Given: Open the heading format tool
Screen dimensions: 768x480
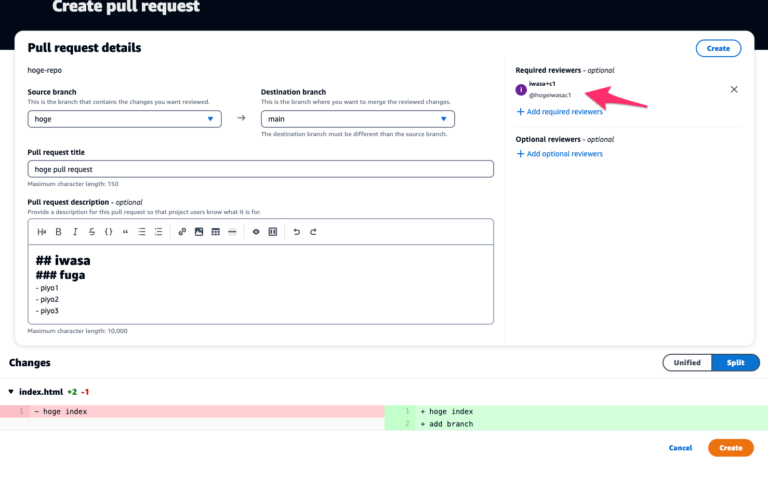Looking at the screenshot, I should [42, 232].
